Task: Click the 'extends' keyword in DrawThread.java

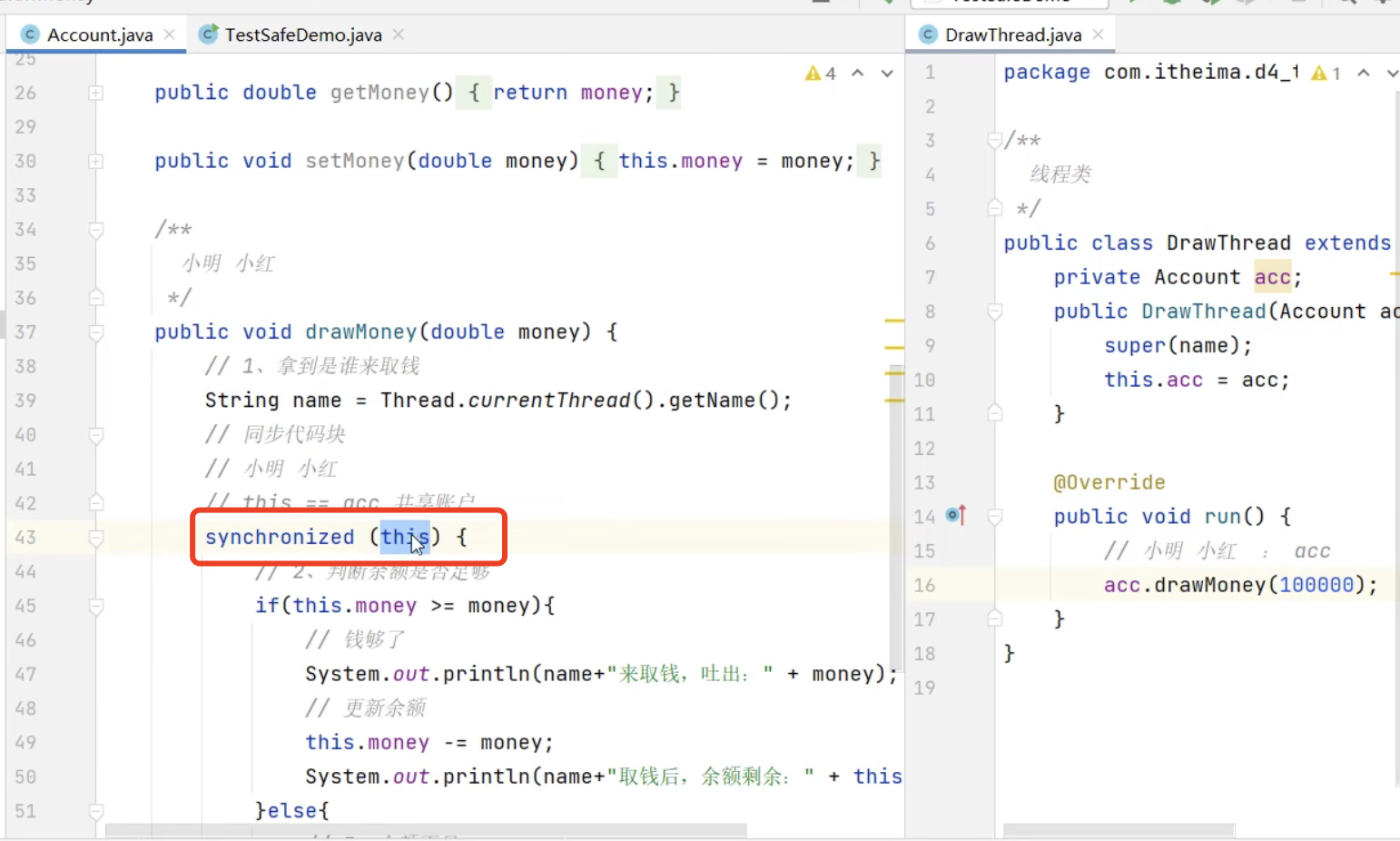Action: 1347,243
